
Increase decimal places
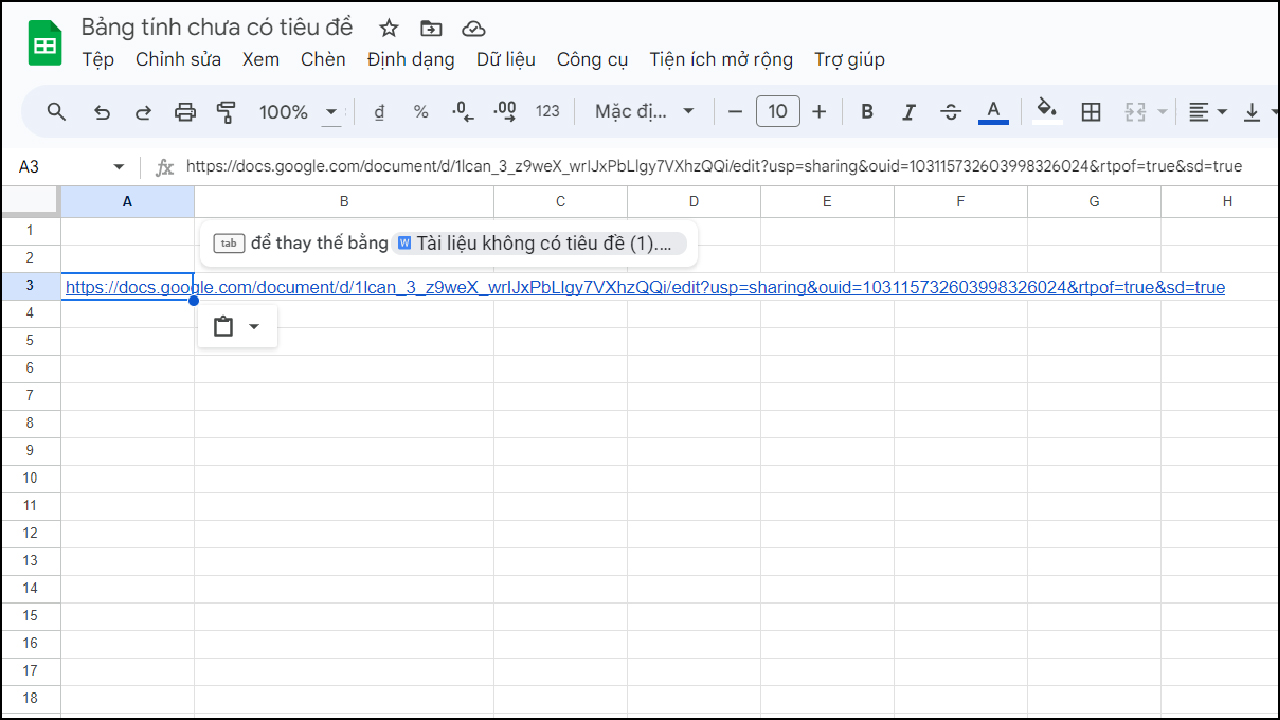[505, 112]
